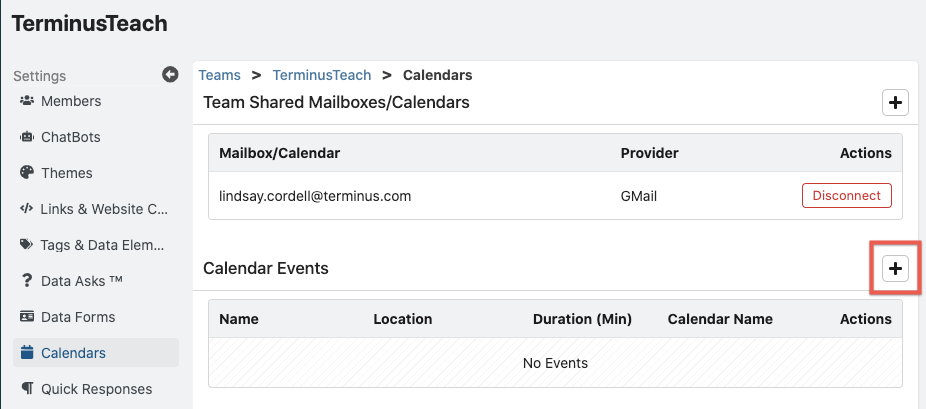
Task: Click the Themes palette icon
Action: click(27, 173)
